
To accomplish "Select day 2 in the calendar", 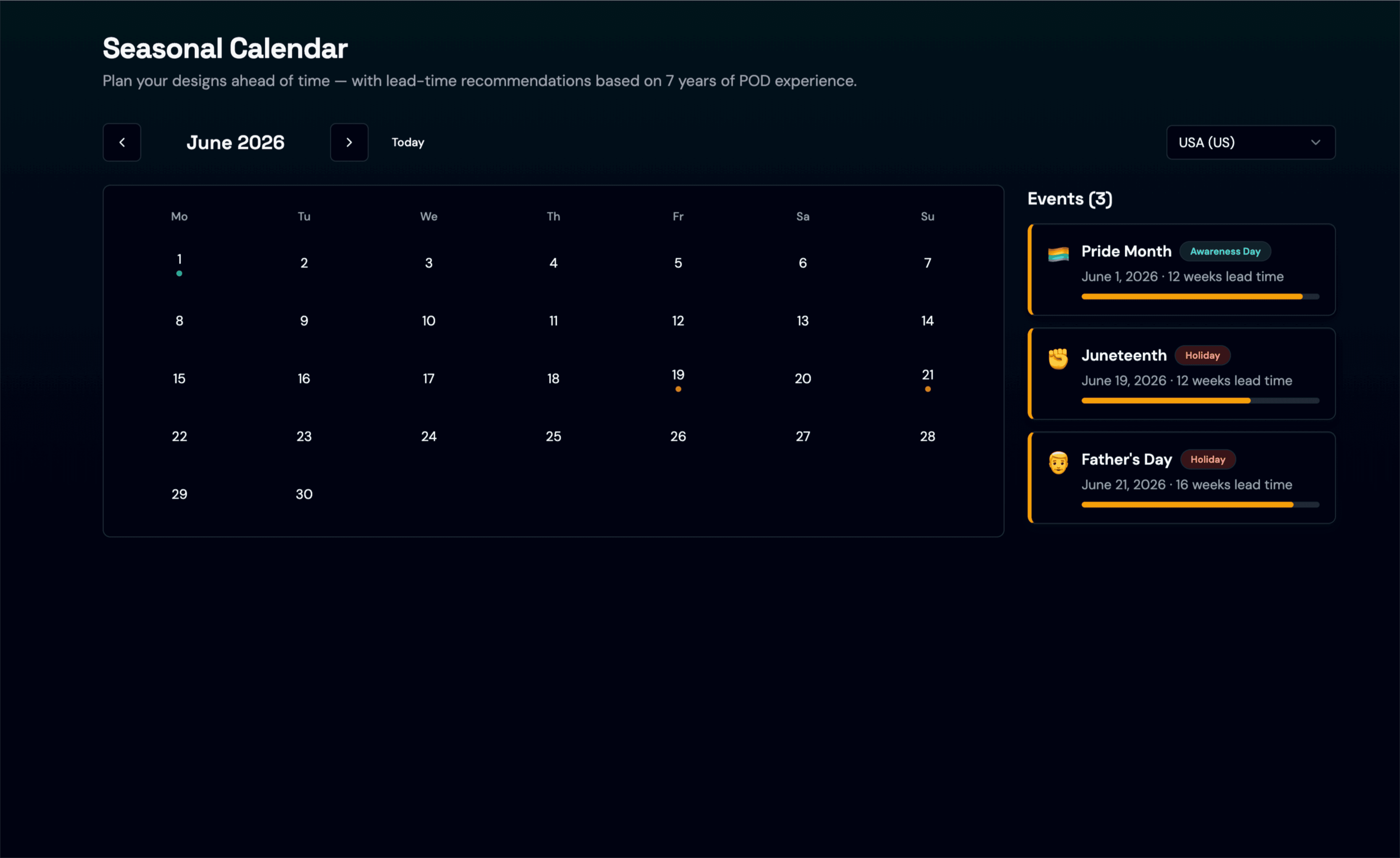I will [304, 262].
